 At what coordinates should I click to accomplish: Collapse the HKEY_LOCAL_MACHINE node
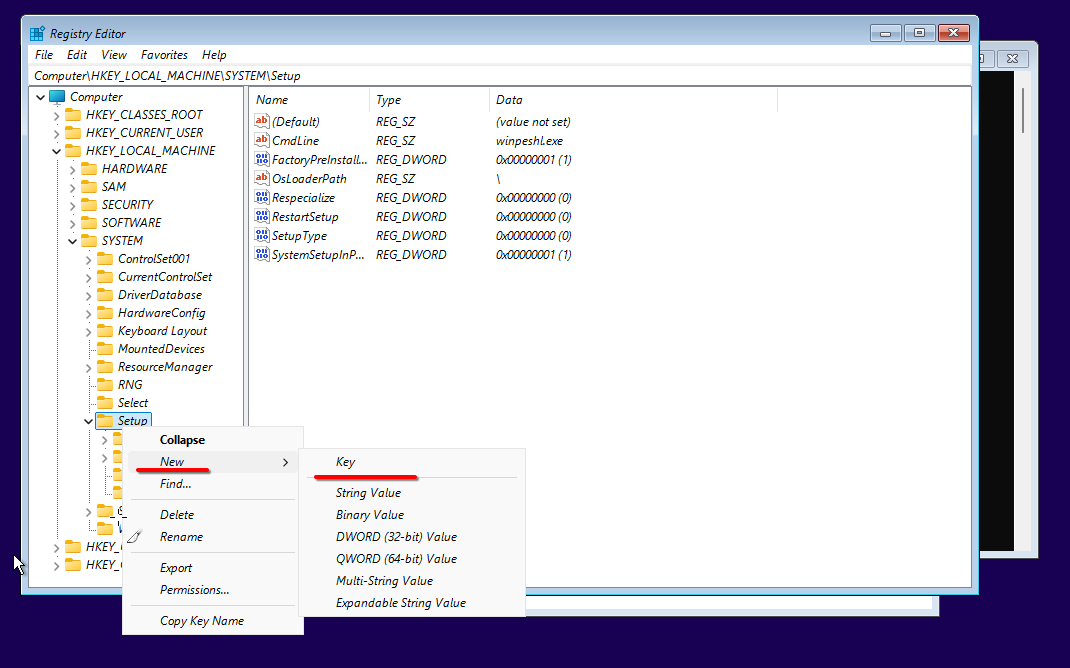coord(57,151)
